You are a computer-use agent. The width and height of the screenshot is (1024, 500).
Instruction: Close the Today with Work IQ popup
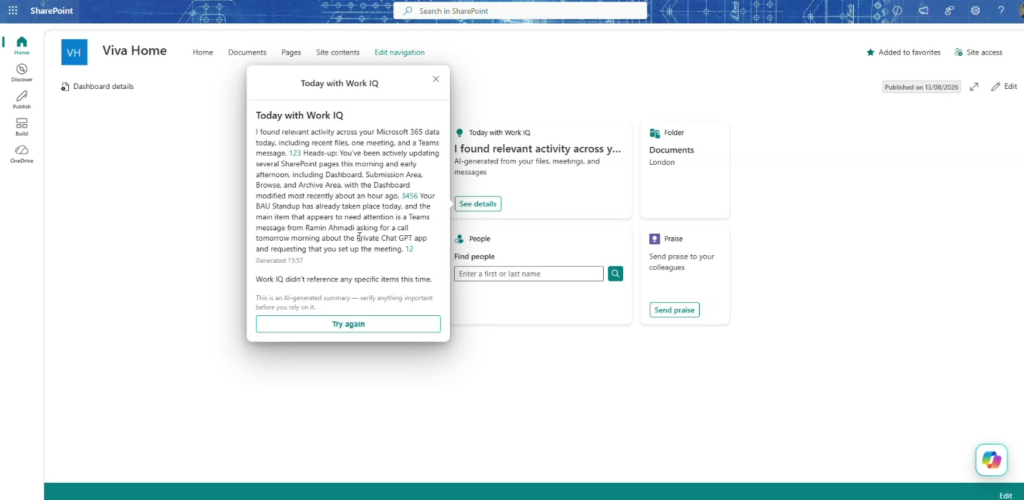[436, 79]
